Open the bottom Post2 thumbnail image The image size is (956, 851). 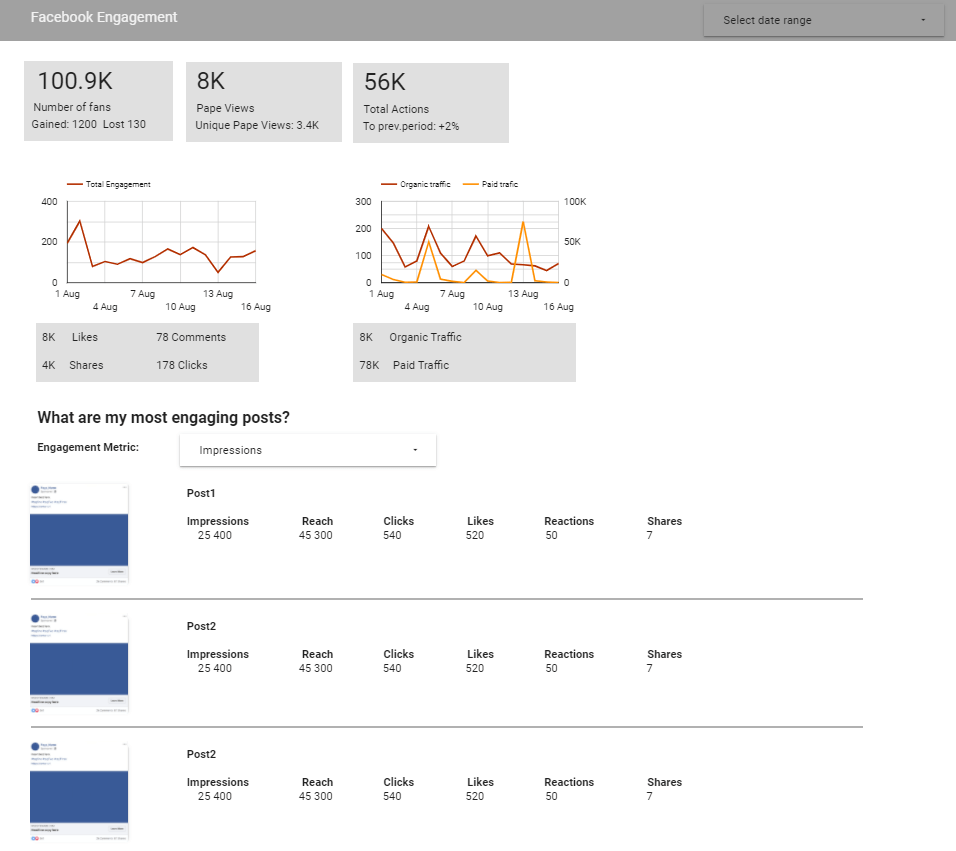pyautogui.click(x=79, y=791)
